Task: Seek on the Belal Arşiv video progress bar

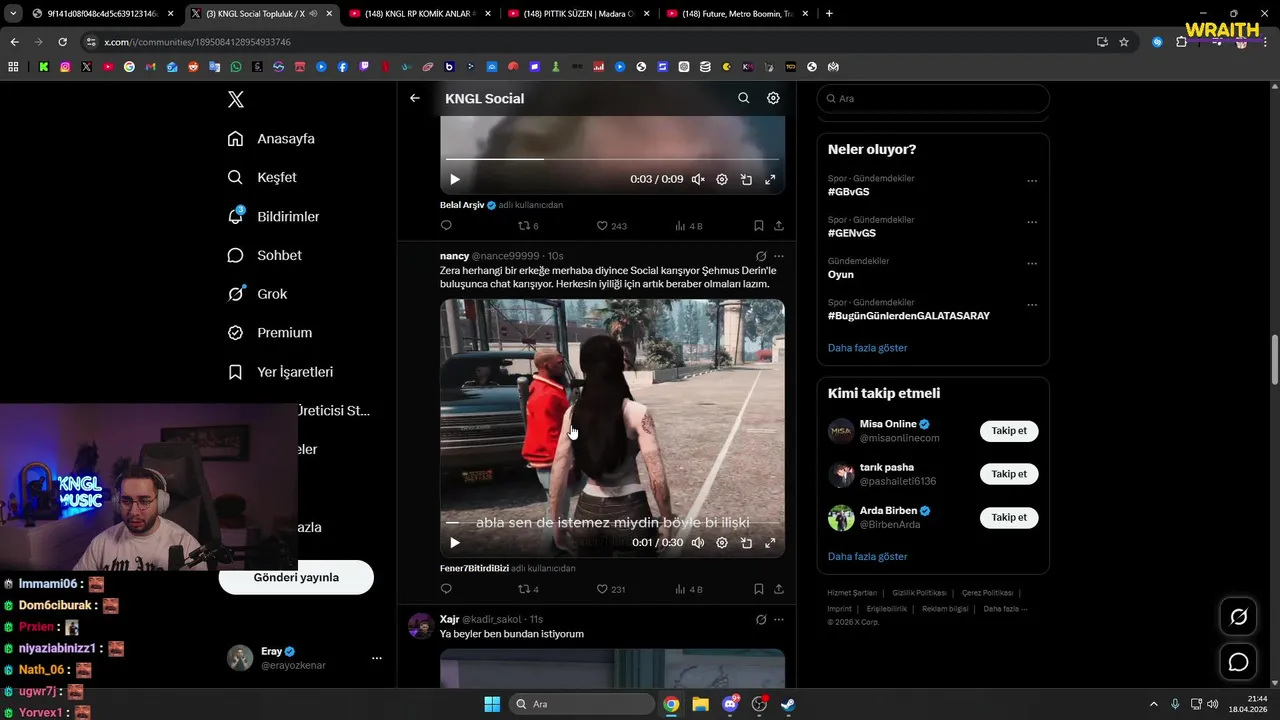Action: [612, 159]
